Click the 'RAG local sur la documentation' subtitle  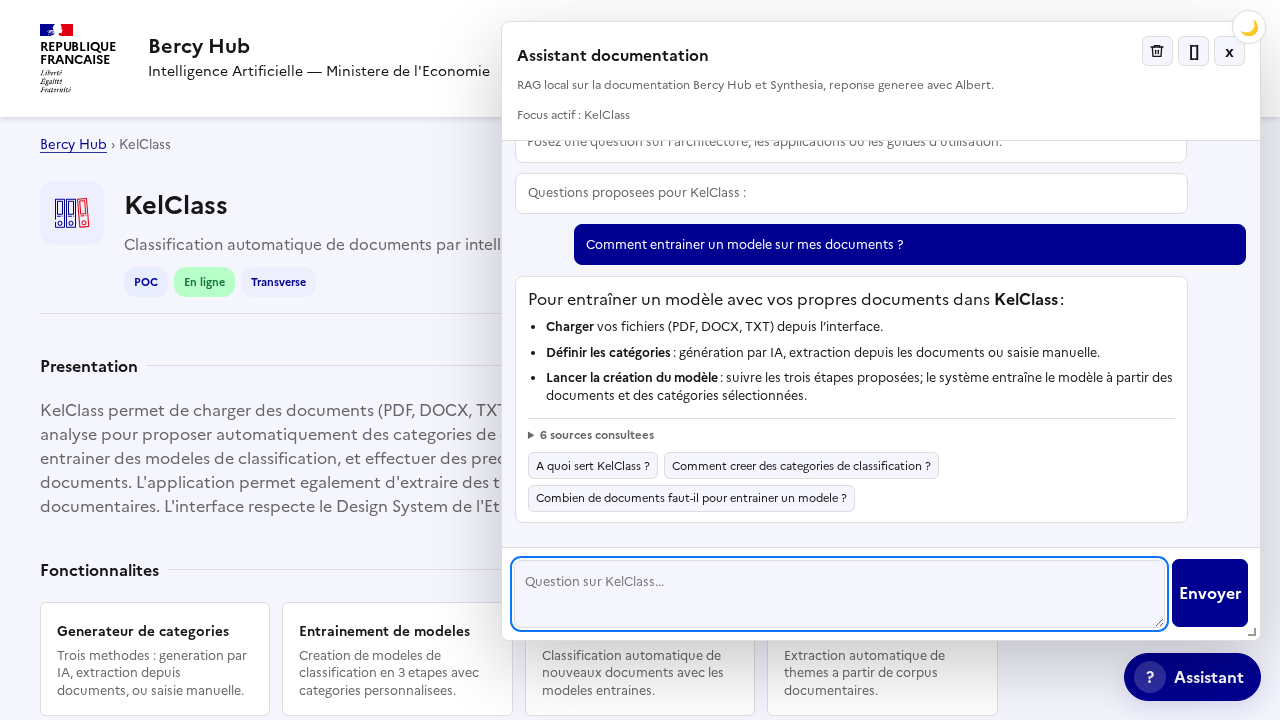pos(755,85)
